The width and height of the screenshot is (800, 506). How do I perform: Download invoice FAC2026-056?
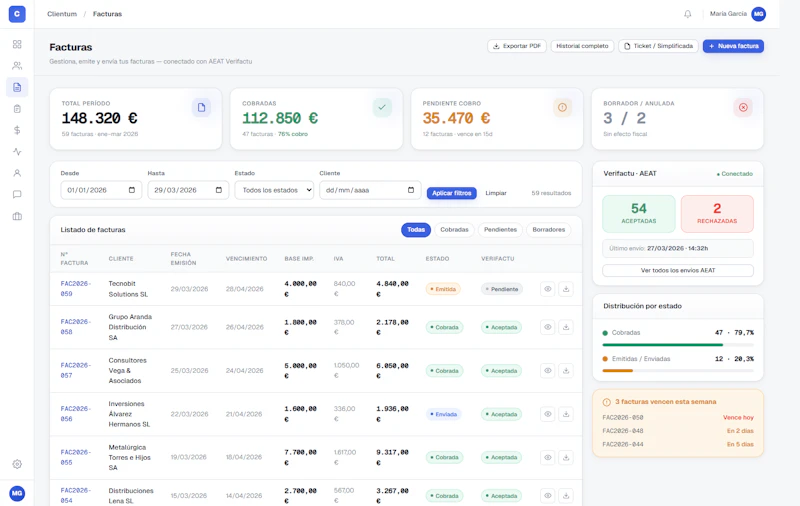[566, 414]
